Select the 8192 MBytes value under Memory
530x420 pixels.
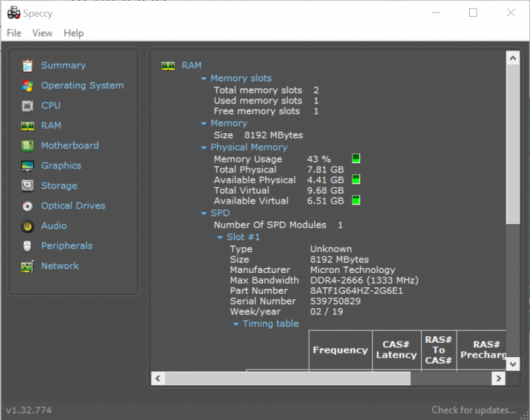click(273, 135)
